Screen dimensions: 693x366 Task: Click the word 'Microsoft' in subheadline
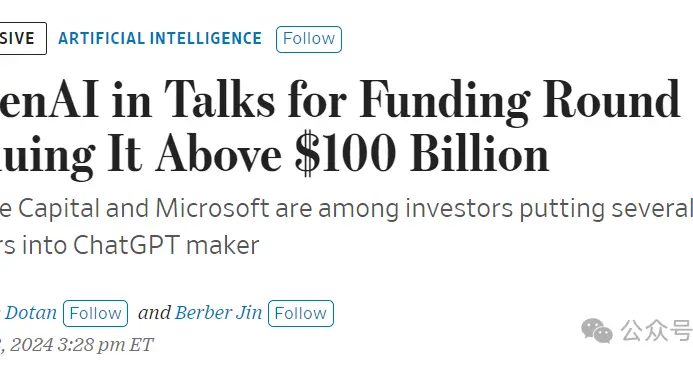click(212, 208)
